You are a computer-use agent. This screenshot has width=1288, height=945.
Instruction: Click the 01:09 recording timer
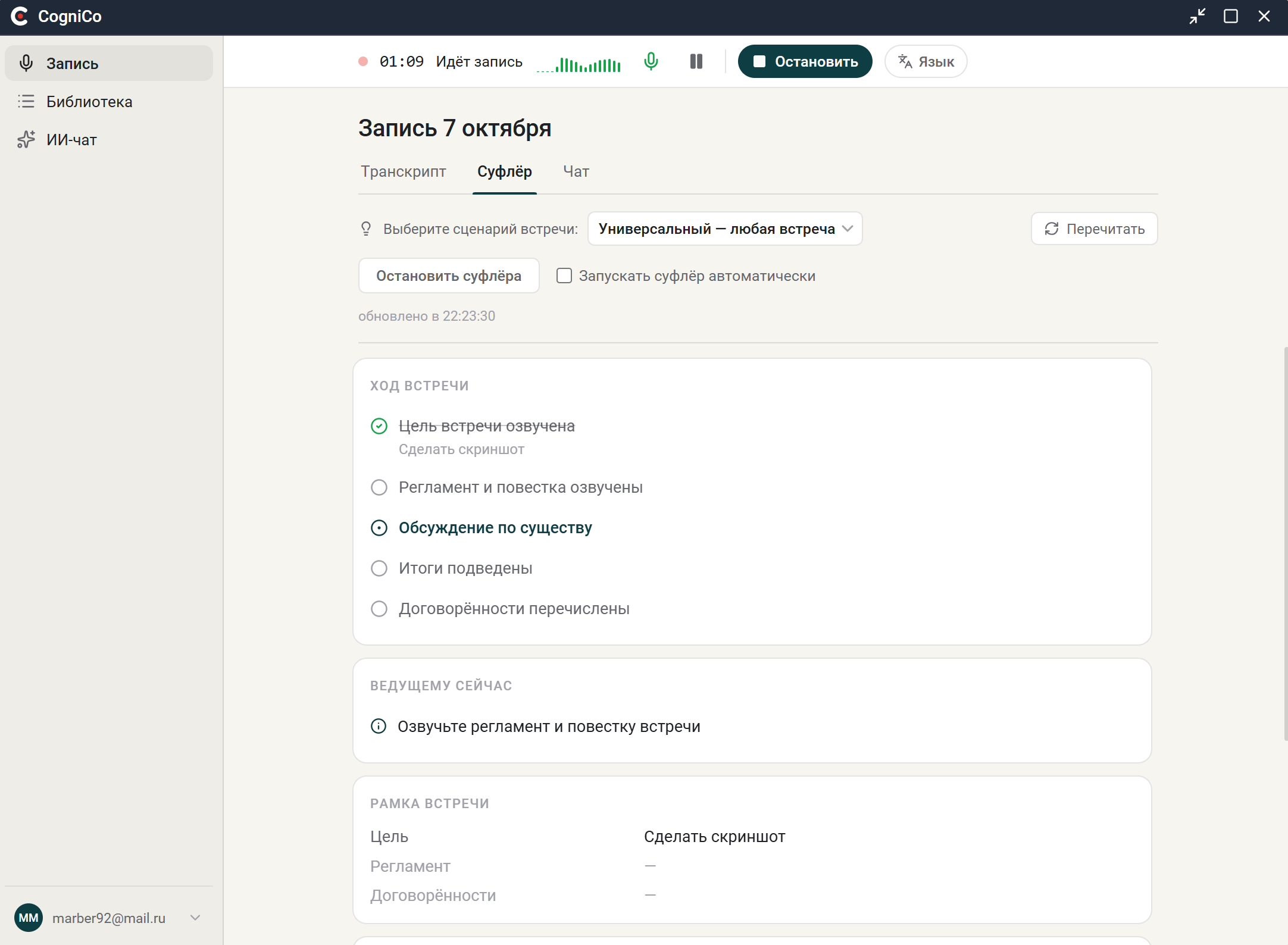point(402,61)
